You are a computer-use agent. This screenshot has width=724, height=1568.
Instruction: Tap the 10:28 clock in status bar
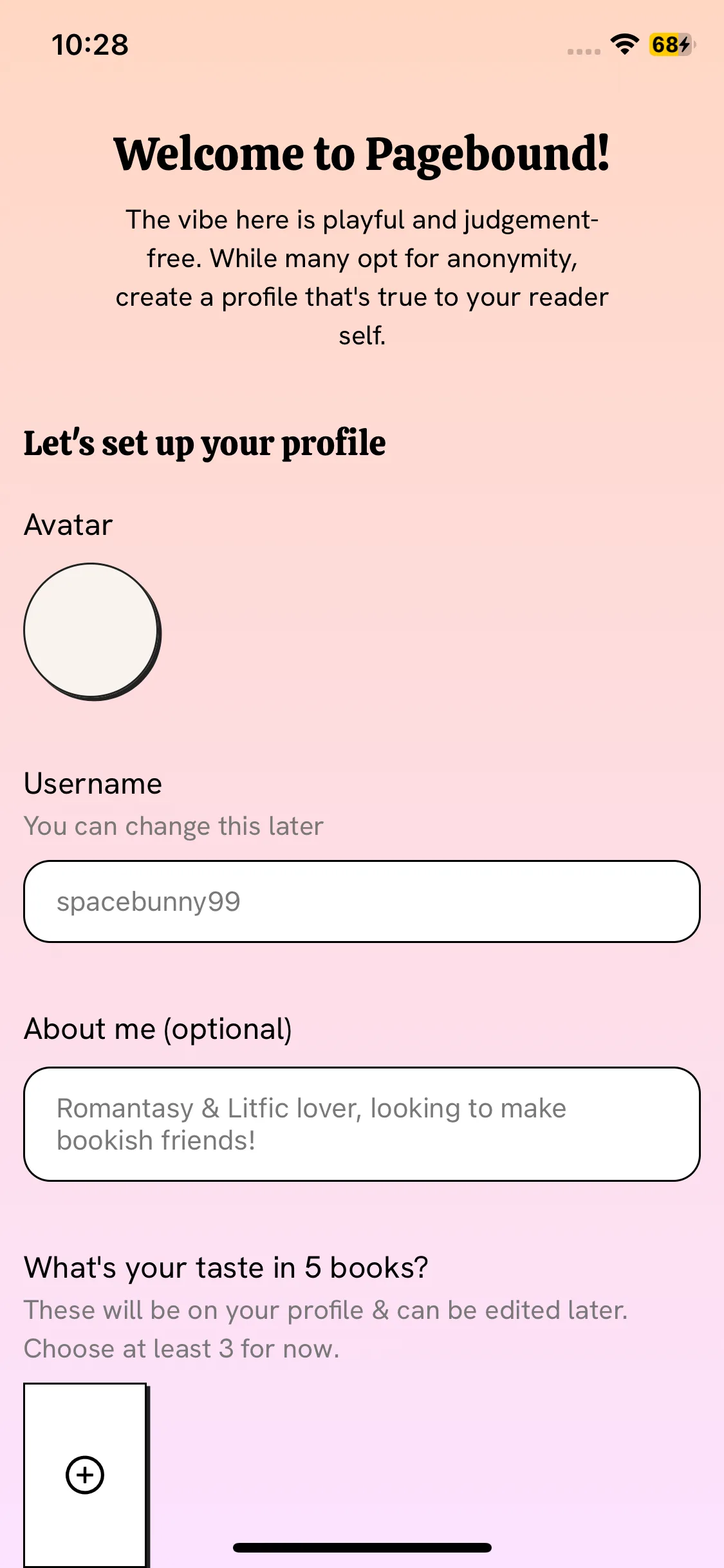tap(90, 44)
